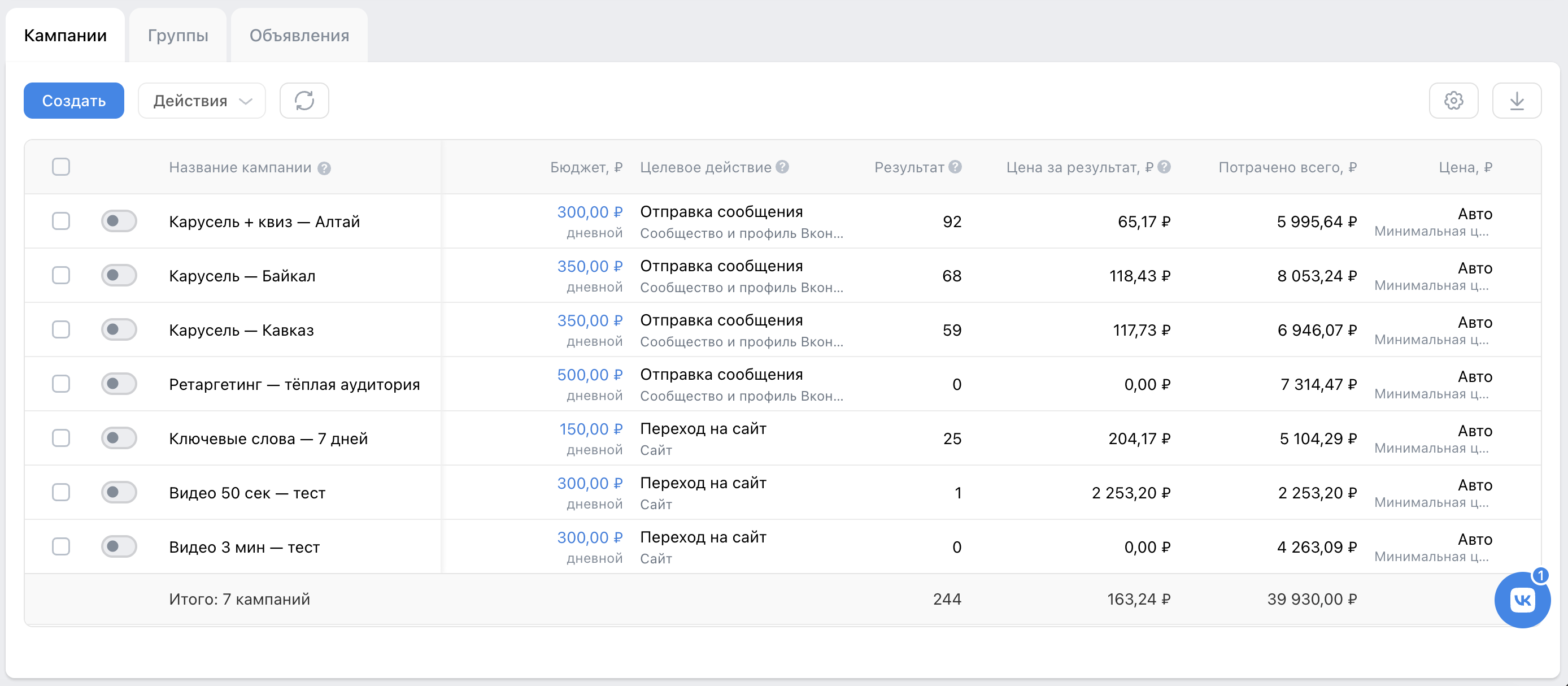Click the refresh icon button
Screen dimensions: 1568x686
click(x=304, y=101)
